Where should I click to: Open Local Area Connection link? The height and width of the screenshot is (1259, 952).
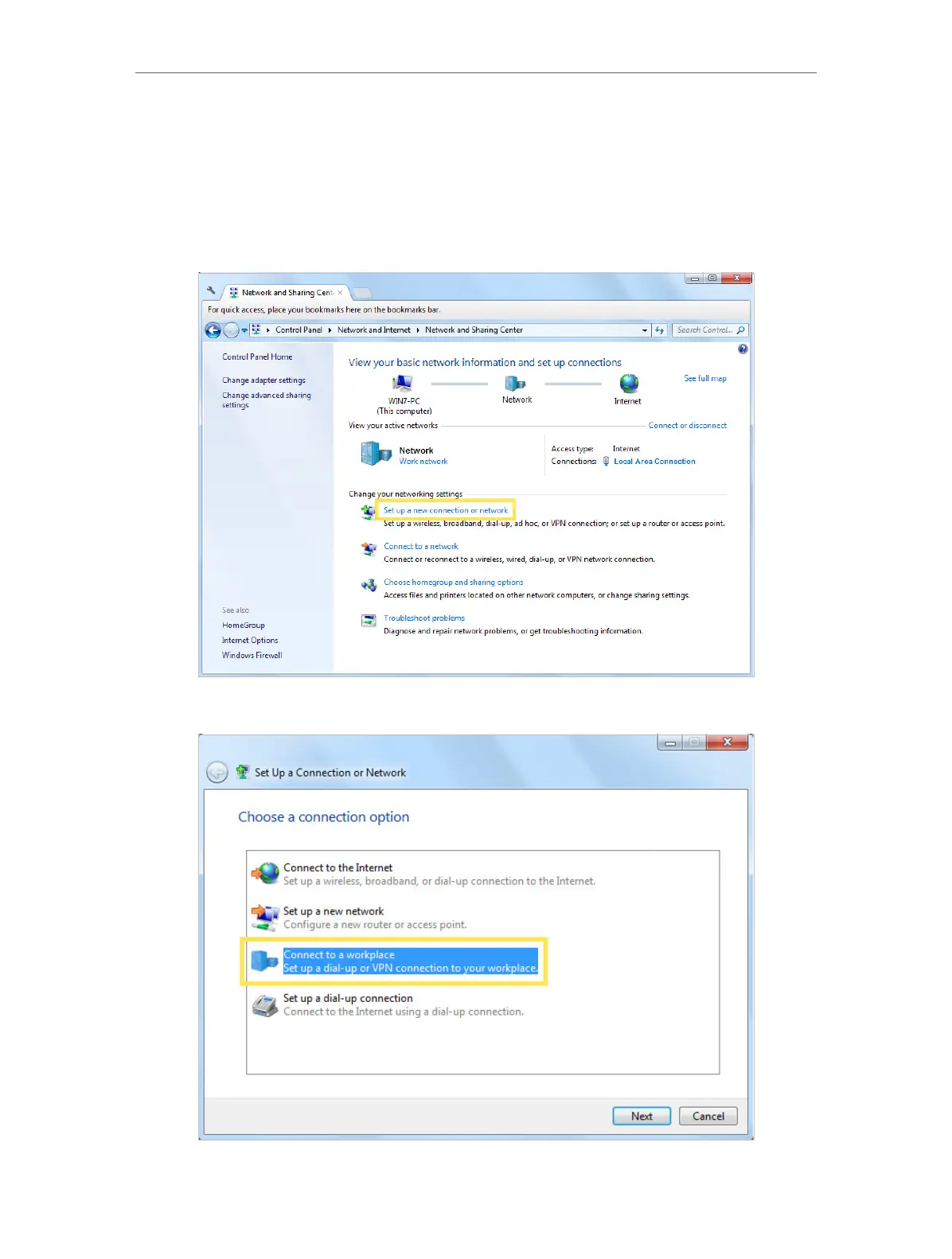pos(654,462)
